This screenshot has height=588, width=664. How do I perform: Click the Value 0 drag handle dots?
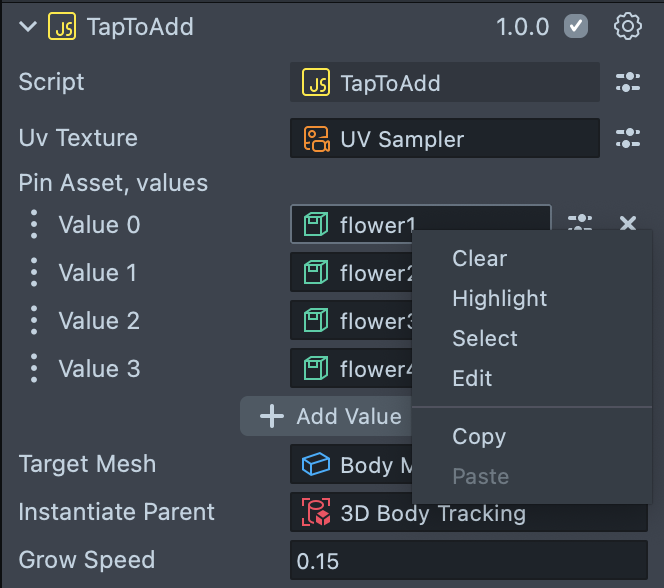tap(34, 225)
